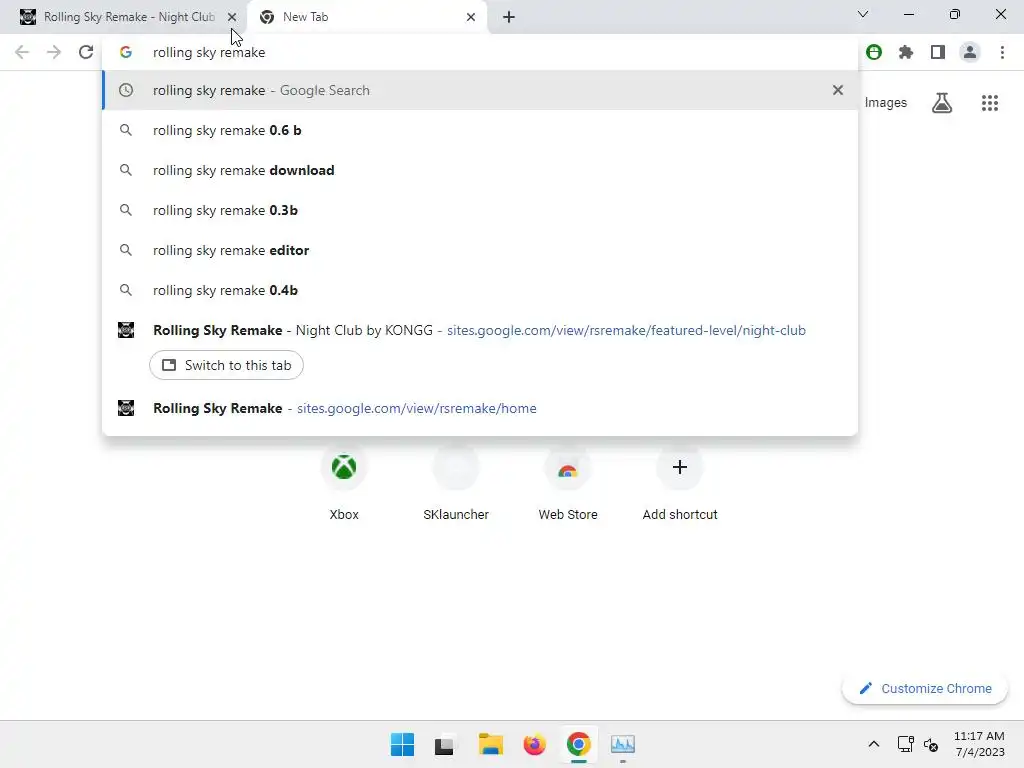This screenshot has height=768, width=1024.
Task: Close the Rolling Sky Remake tab
Action: tap(232, 17)
